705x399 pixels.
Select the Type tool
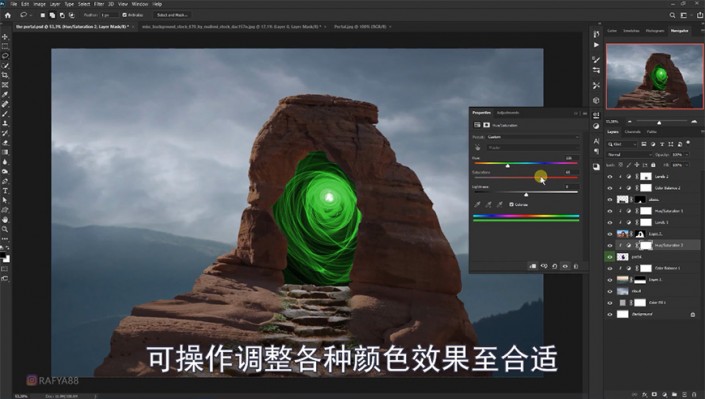[x=5, y=191]
